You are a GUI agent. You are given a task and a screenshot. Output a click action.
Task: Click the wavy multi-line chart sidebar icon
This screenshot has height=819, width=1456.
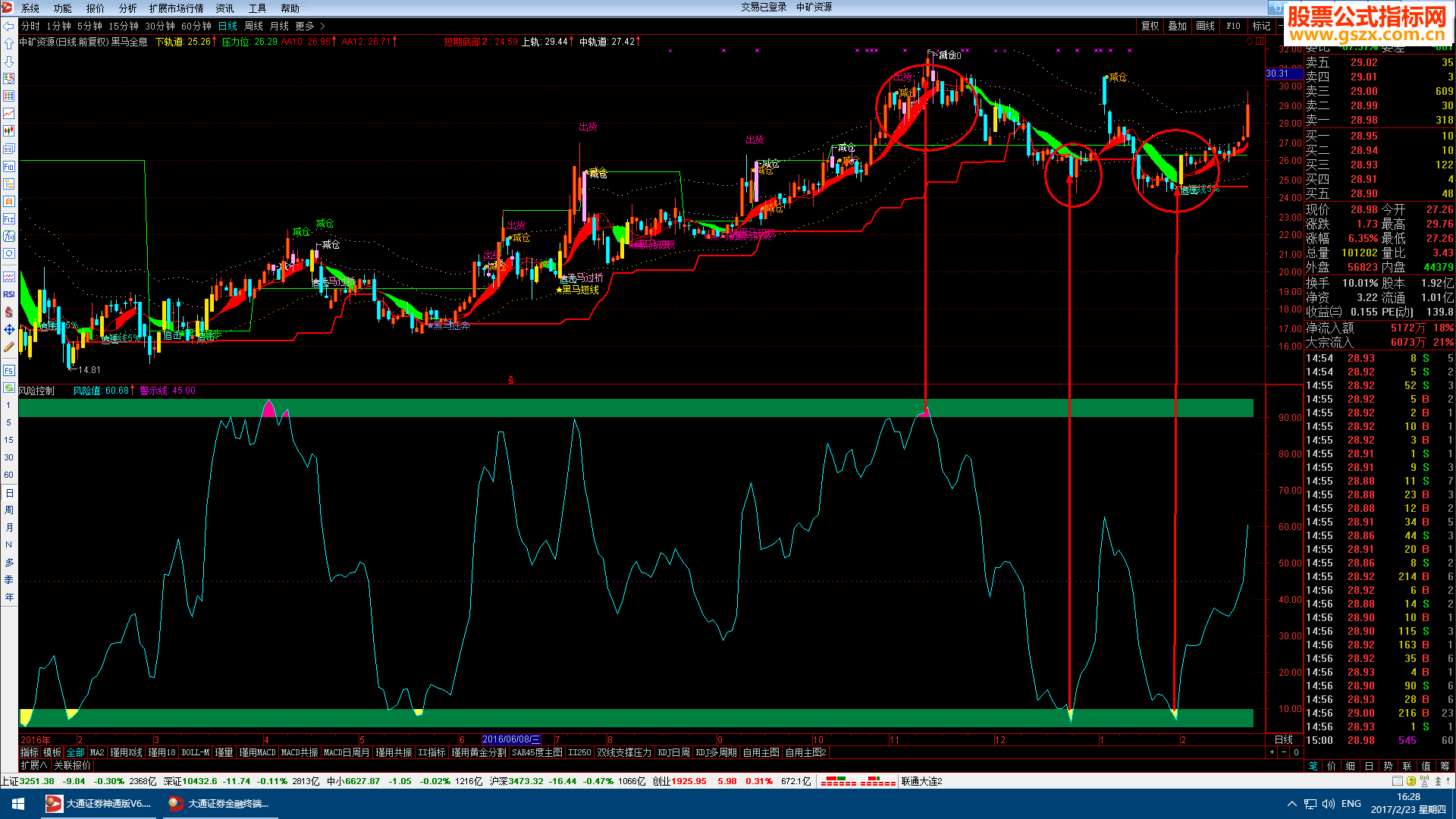click(8, 277)
